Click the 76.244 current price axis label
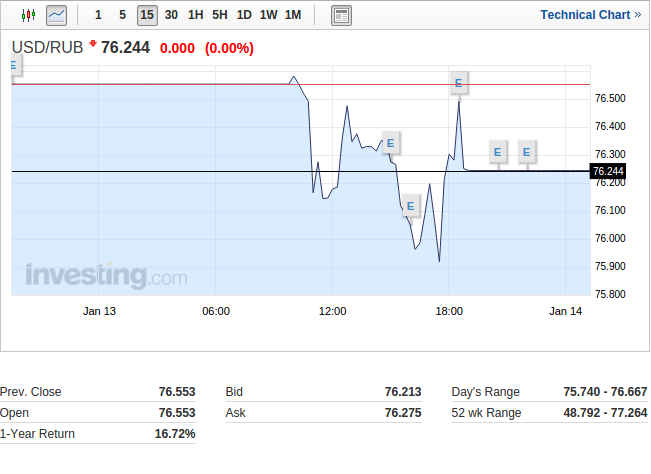This screenshot has height=474, width=651. pos(608,172)
